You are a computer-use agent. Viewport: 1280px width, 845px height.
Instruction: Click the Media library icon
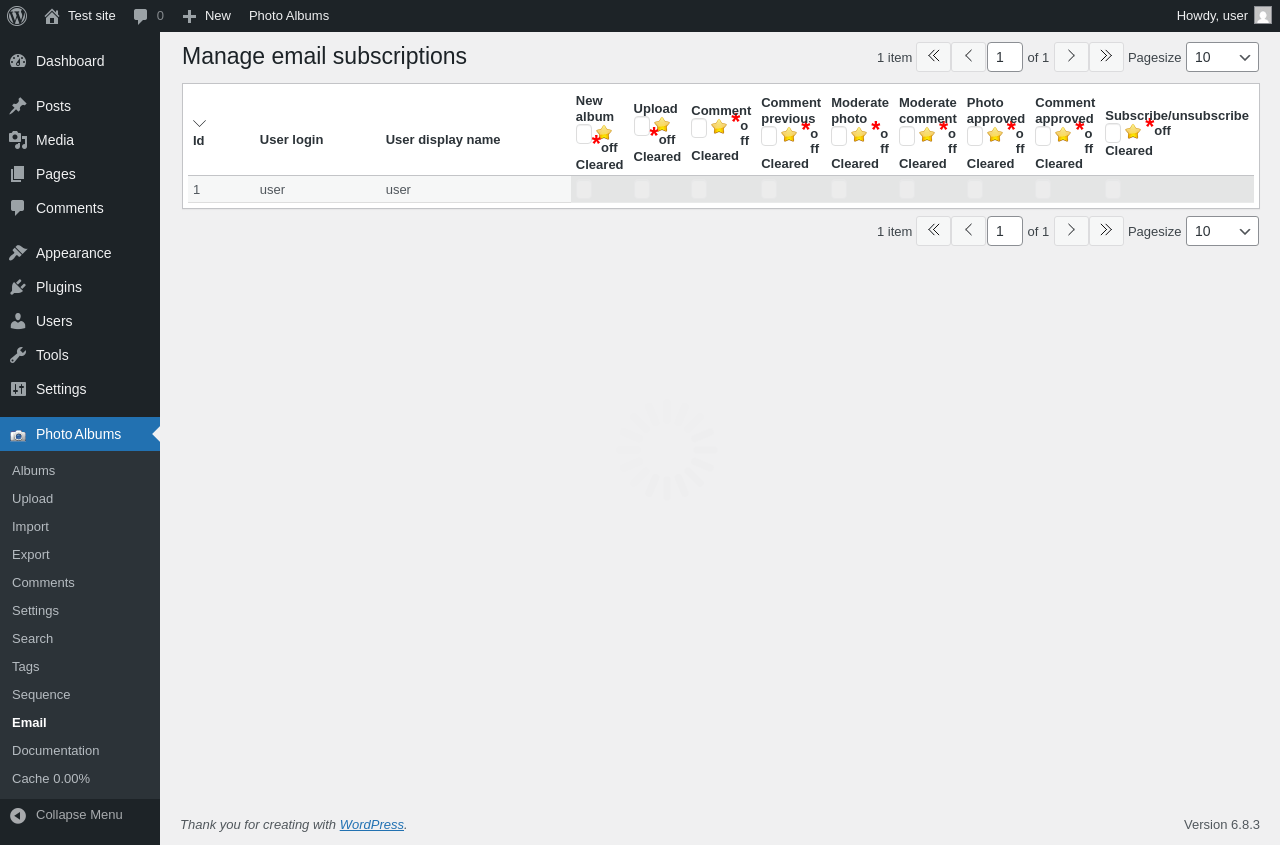(18, 140)
